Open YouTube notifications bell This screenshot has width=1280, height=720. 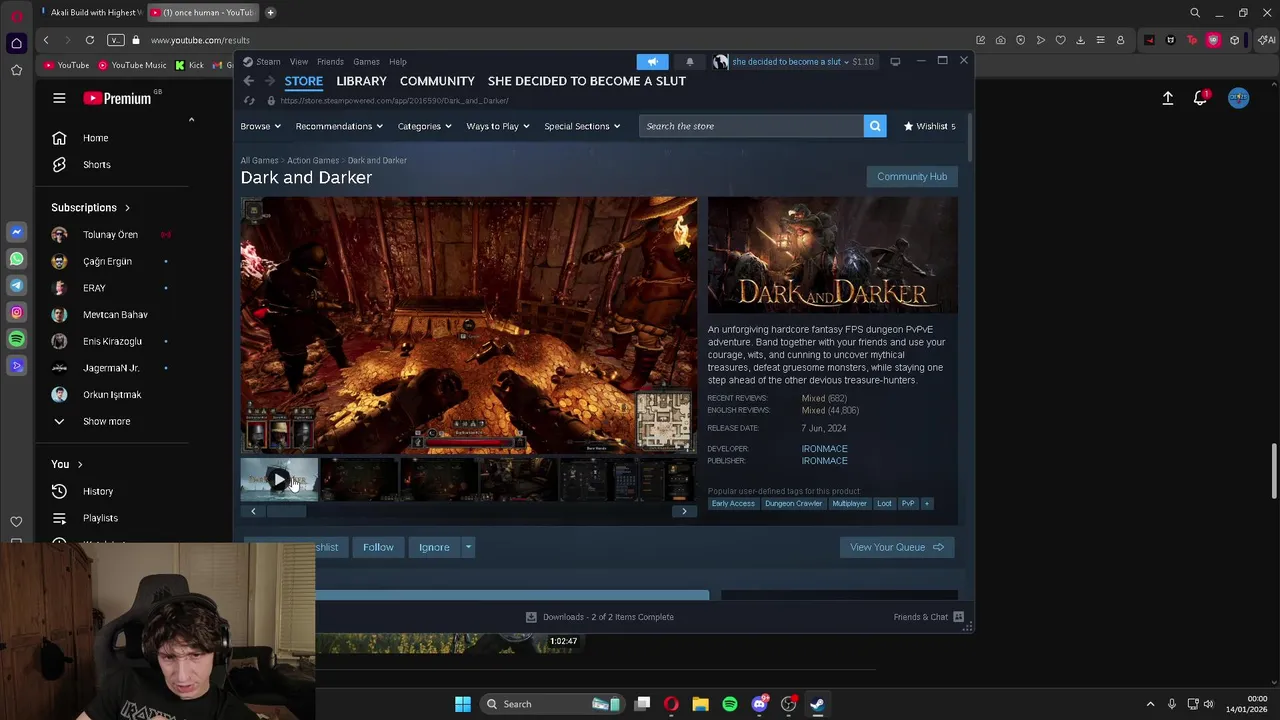click(1200, 98)
